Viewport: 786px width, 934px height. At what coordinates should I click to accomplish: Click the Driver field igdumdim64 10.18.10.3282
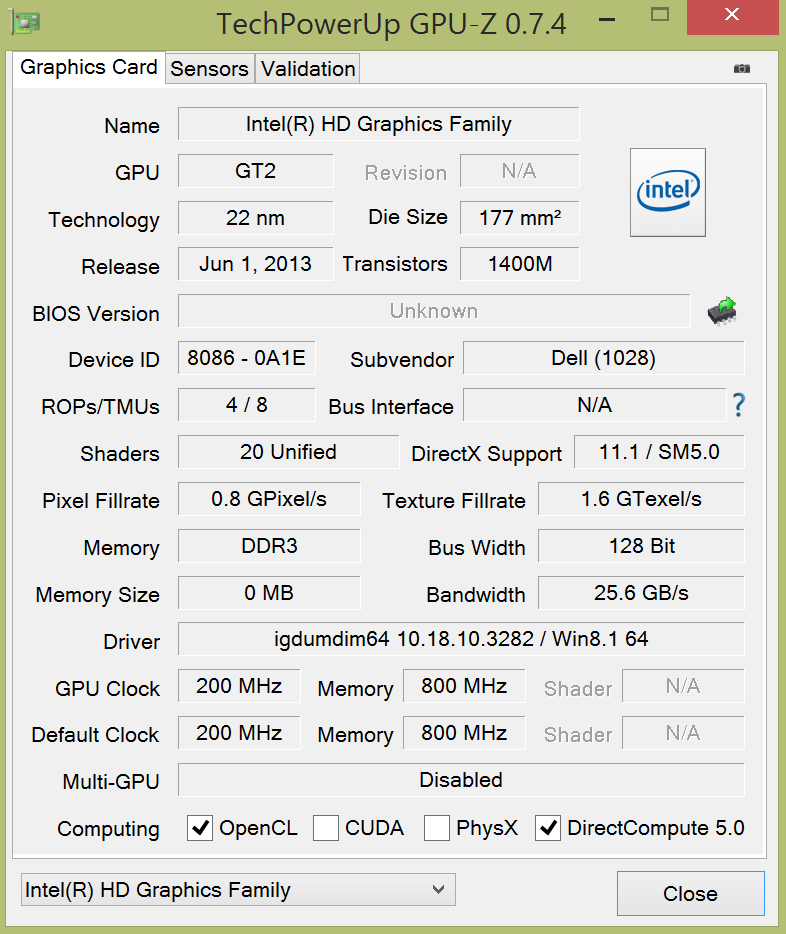point(461,639)
